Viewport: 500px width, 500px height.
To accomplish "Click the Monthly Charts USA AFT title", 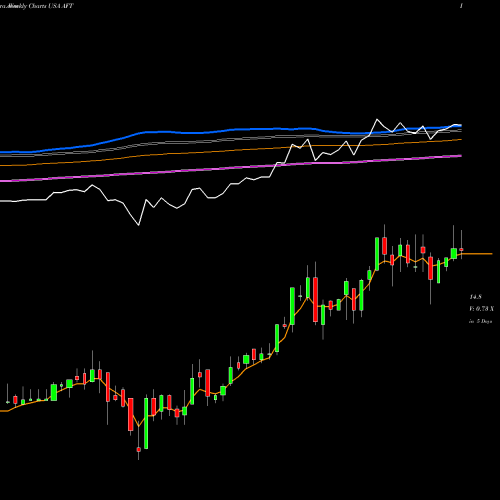I will click(x=37, y=6).
